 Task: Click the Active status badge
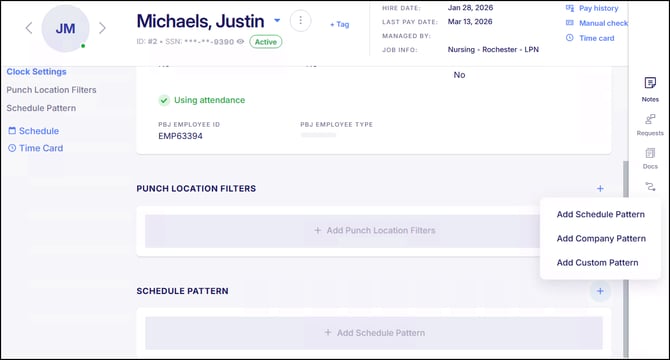[266, 42]
